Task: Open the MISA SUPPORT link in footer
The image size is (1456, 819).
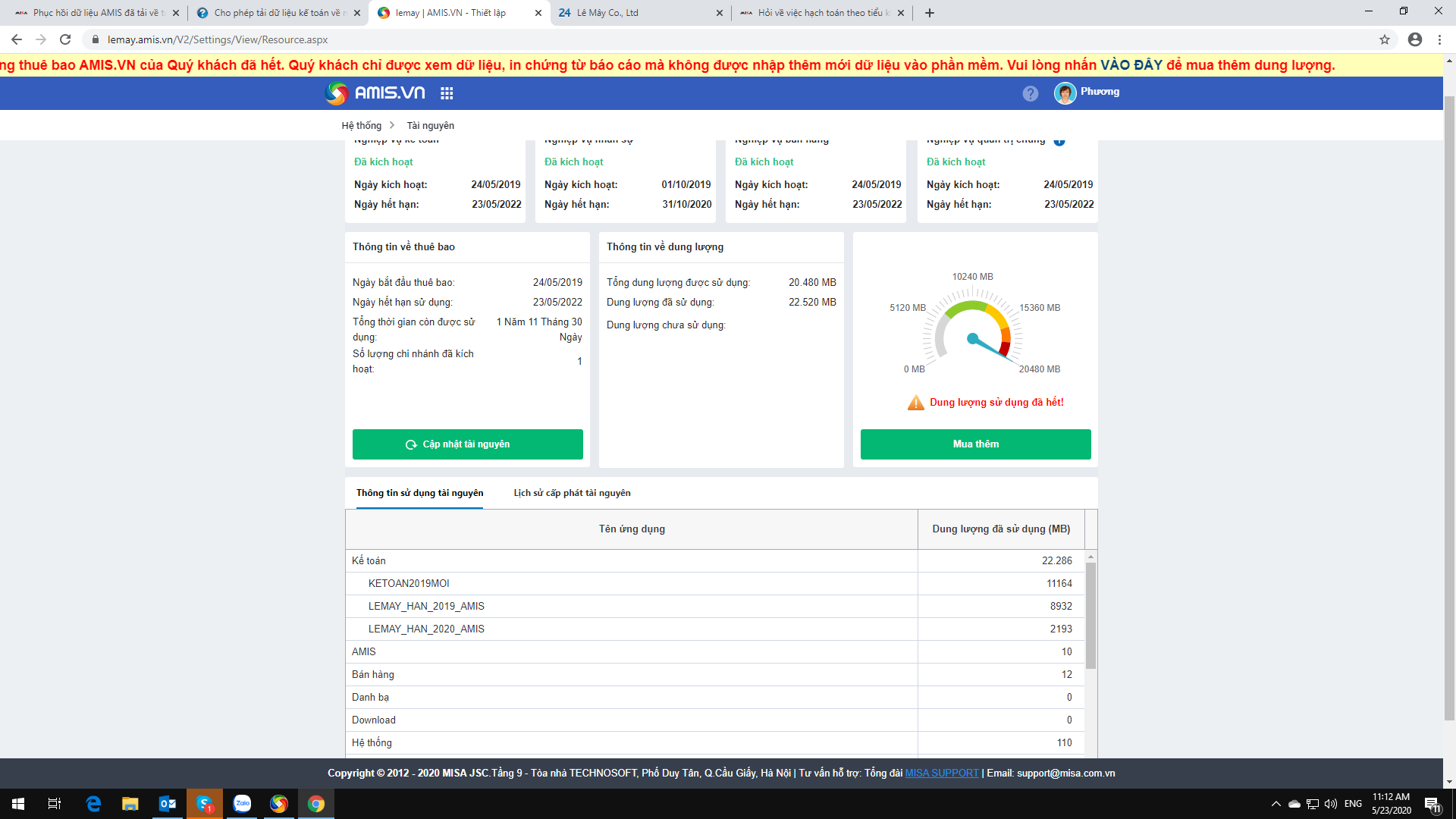Action: pyautogui.click(x=941, y=773)
